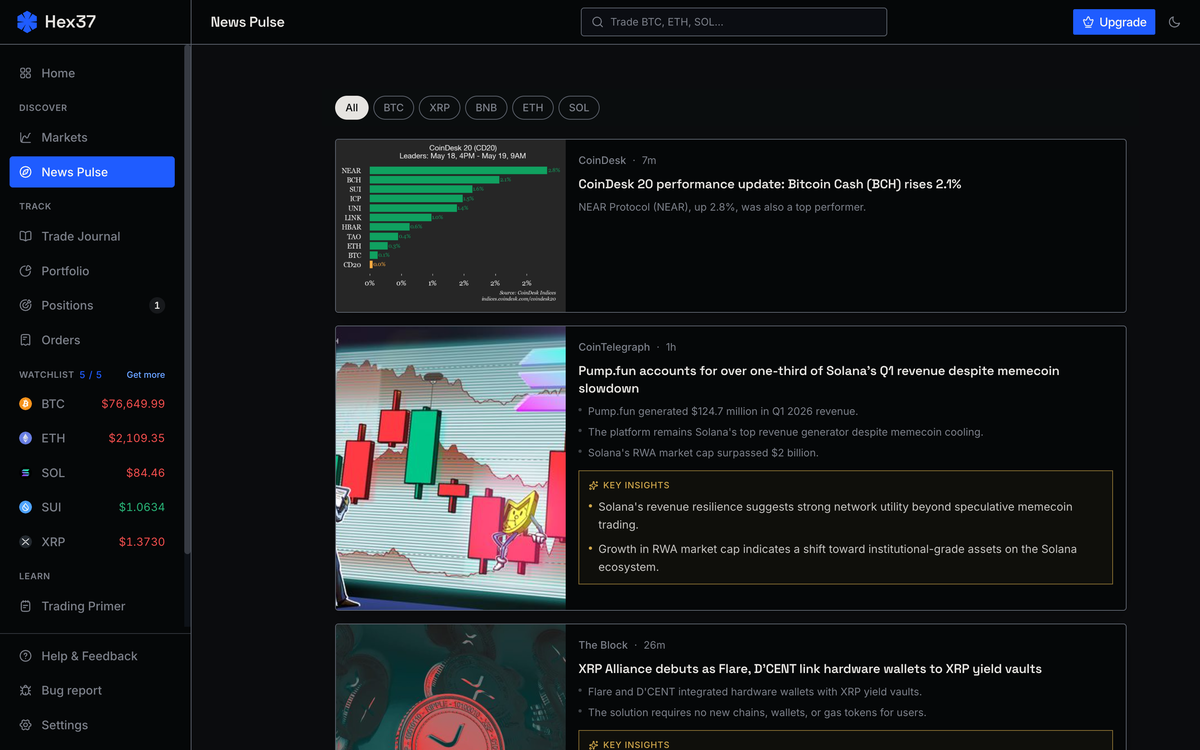Click the Solana coin icon in watchlist
This screenshot has height=750, width=1200.
pyautogui.click(x=26, y=473)
